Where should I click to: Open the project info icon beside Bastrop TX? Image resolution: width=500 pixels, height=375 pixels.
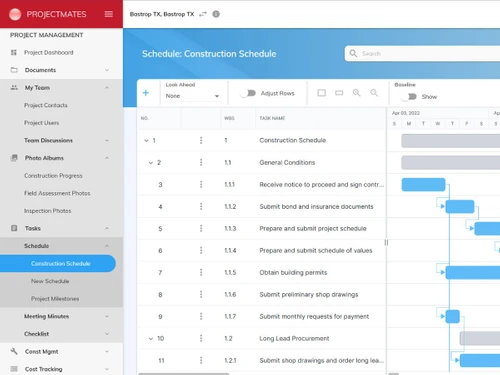[216, 14]
